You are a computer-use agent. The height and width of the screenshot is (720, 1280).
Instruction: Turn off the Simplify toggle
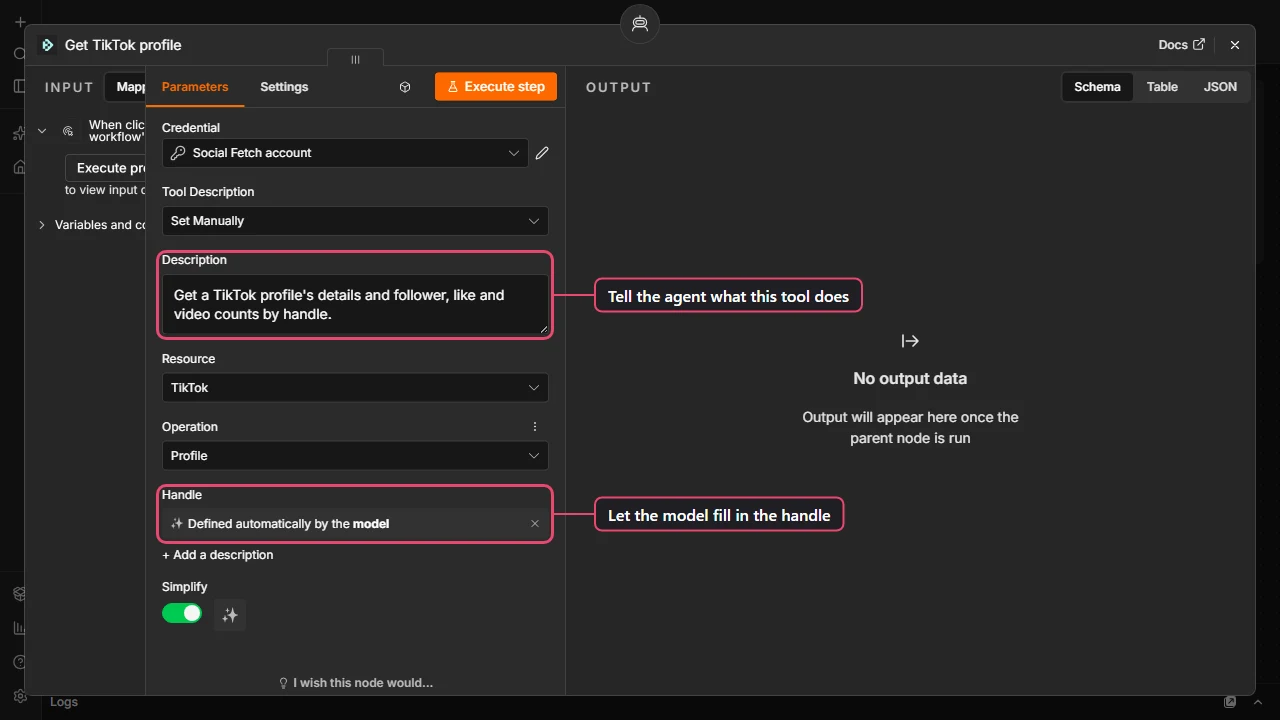[x=182, y=613]
